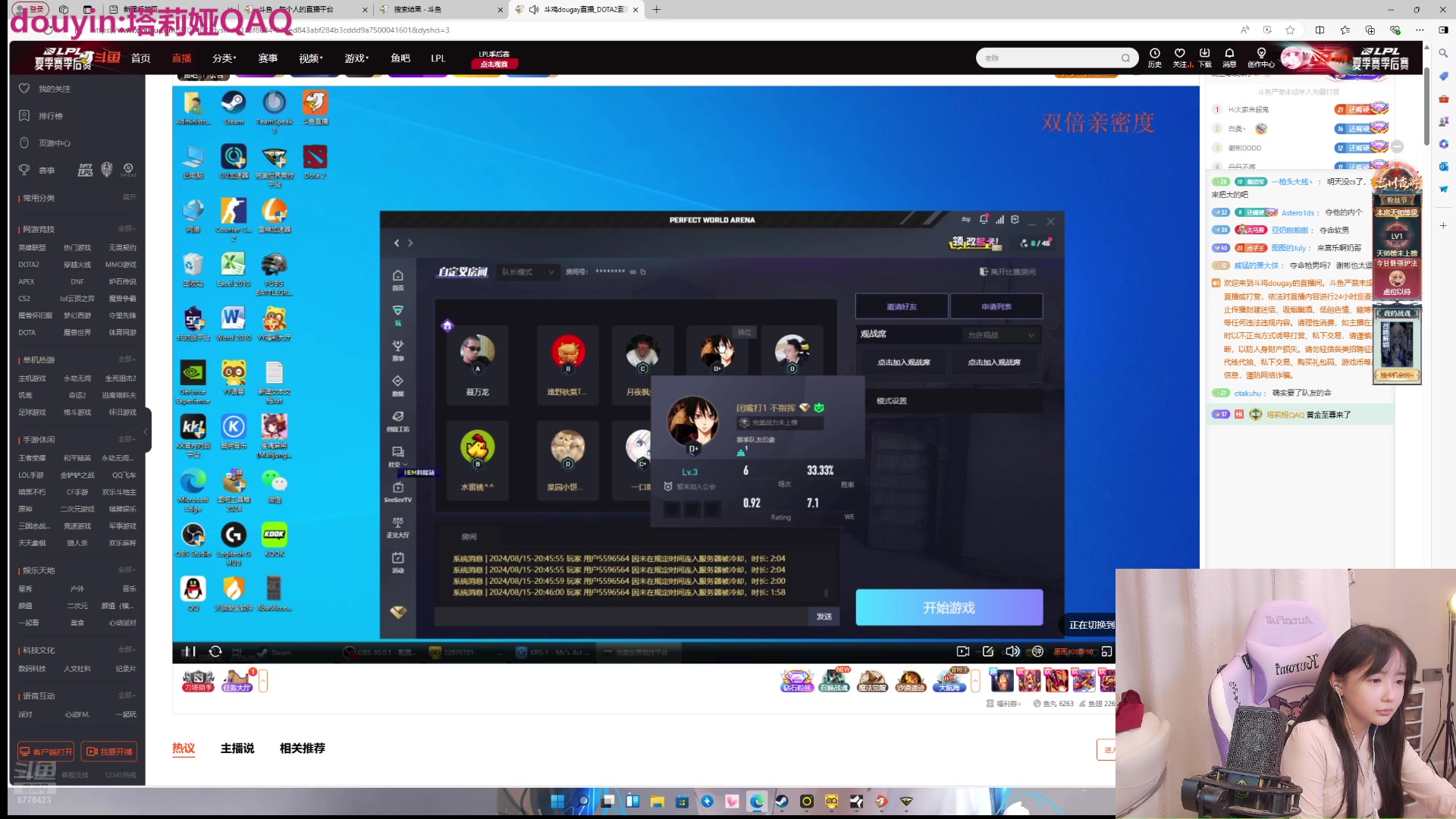1456x819 pixels.
Task: Mute the stream via speaker icon
Action: (x=1012, y=651)
